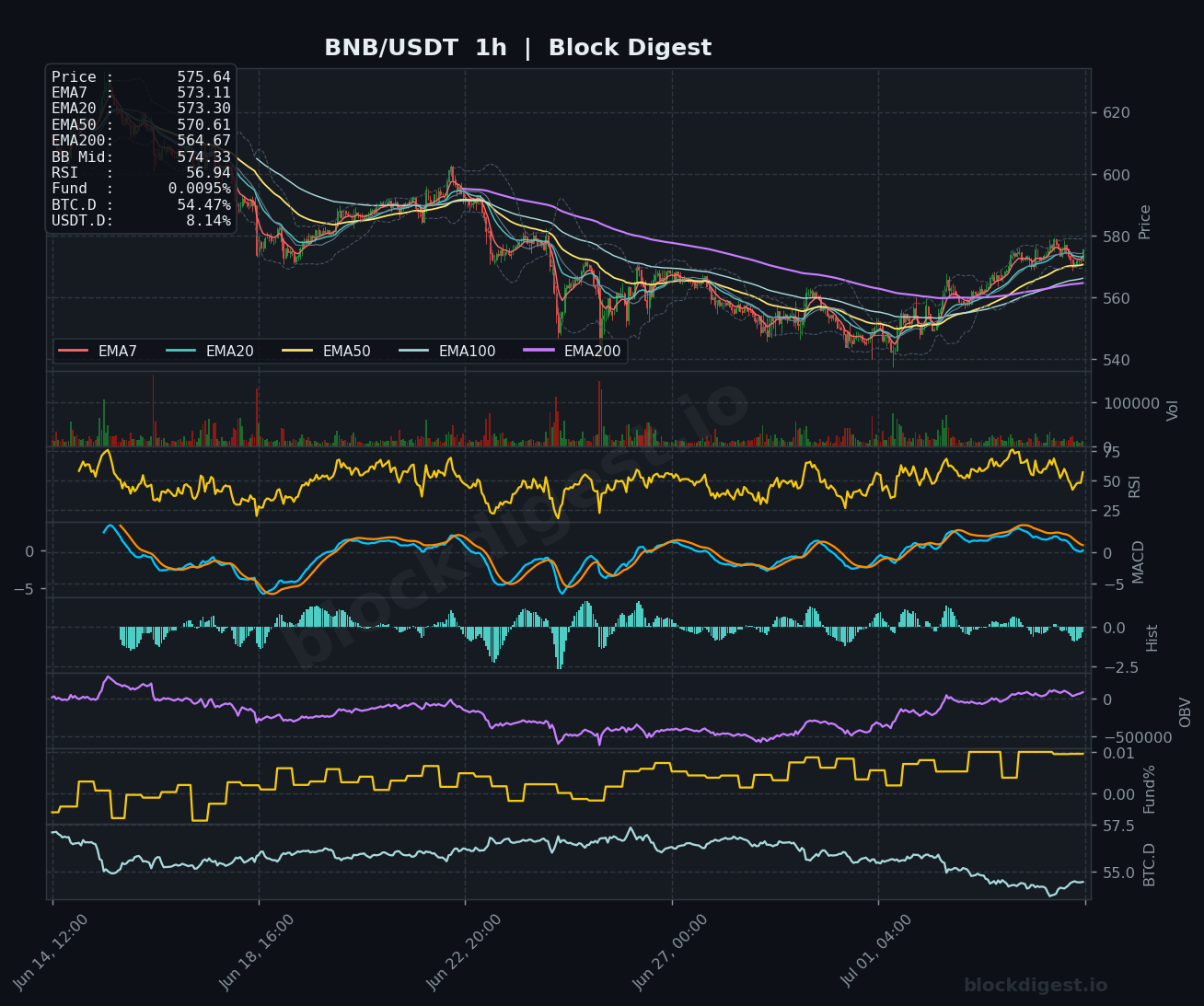Click the red EMA7 legend line swatch
1204x1006 pixels.
pos(74,351)
